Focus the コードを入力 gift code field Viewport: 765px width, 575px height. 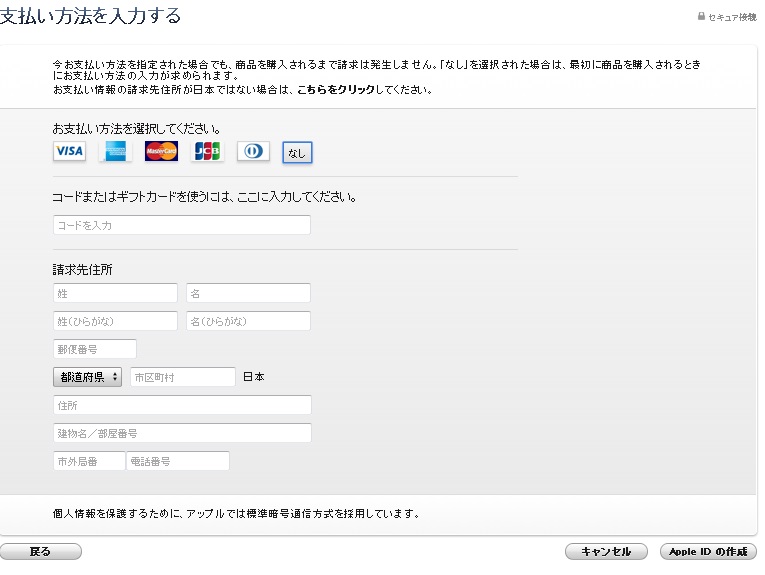pyautogui.click(x=181, y=225)
